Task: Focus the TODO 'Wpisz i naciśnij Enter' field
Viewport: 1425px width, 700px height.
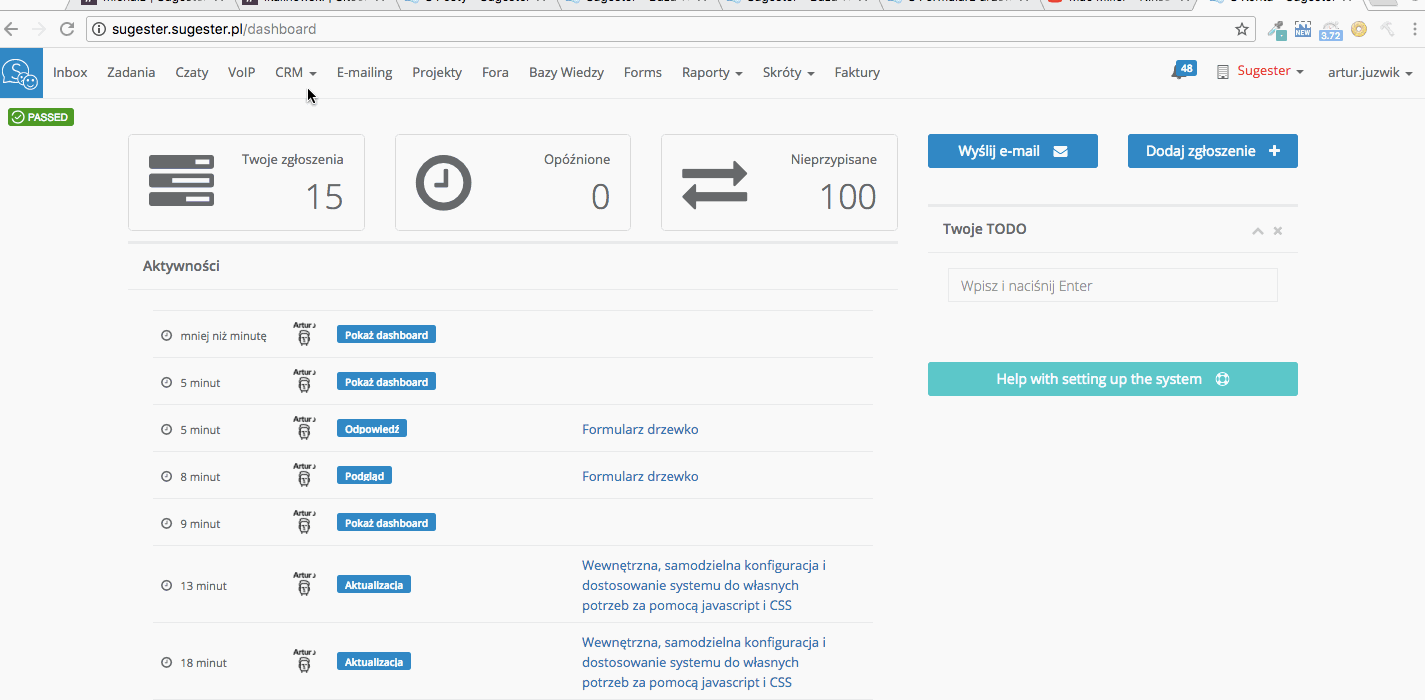Action: click(1112, 285)
